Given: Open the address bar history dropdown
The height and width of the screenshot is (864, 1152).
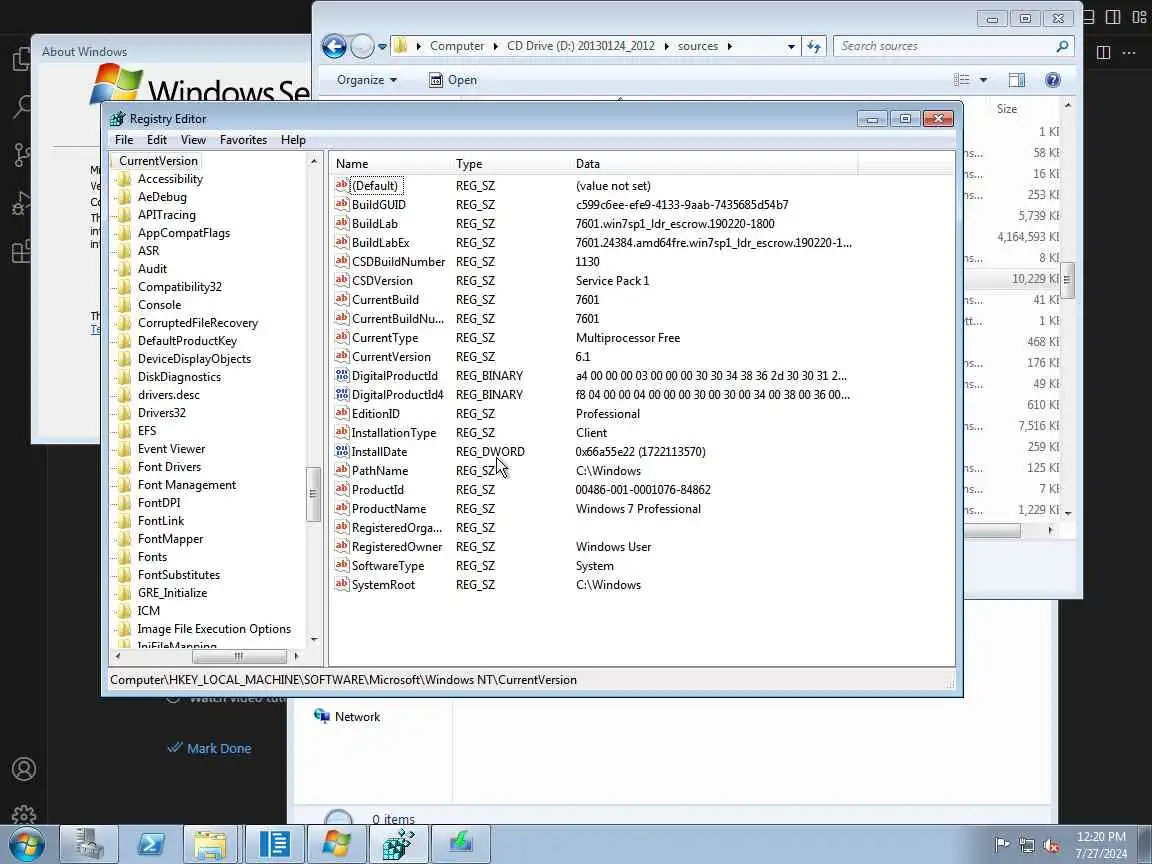Looking at the screenshot, I should tap(791, 46).
